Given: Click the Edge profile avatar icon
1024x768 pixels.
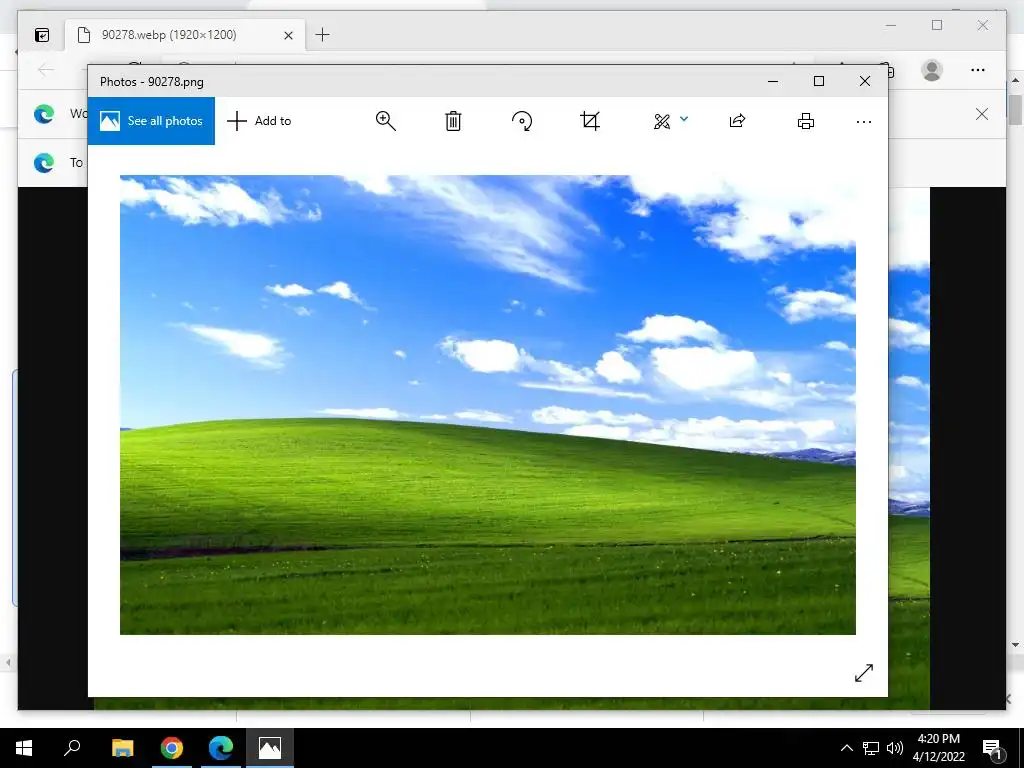Looking at the screenshot, I should pyautogui.click(x=932, y=70).
